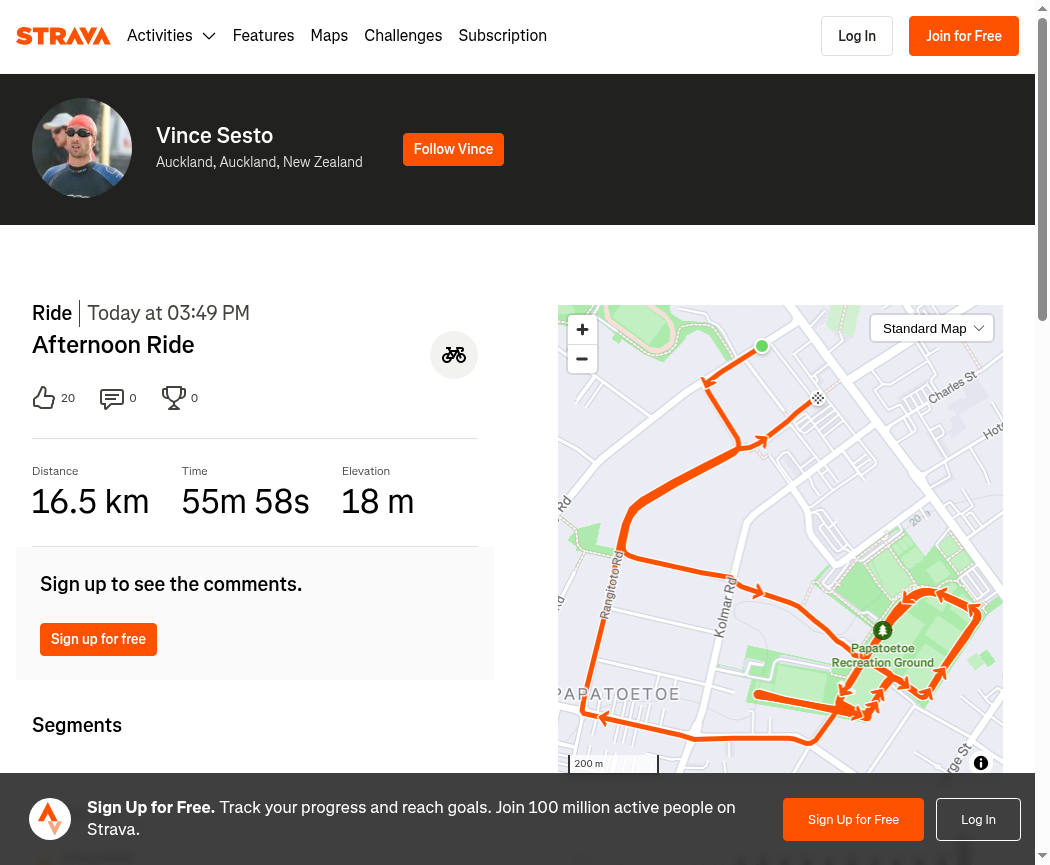Open the Activities dropdown menu

pyautogui.click(x=171, y=35)
